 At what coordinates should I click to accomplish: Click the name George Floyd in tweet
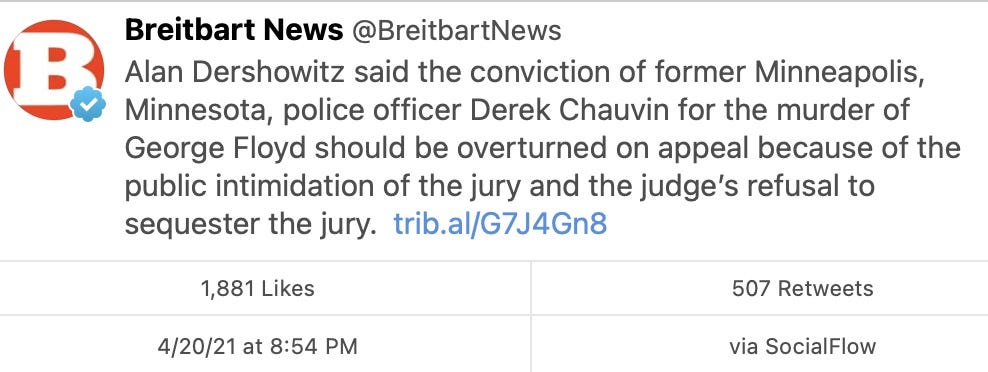[x=215, y=148]
